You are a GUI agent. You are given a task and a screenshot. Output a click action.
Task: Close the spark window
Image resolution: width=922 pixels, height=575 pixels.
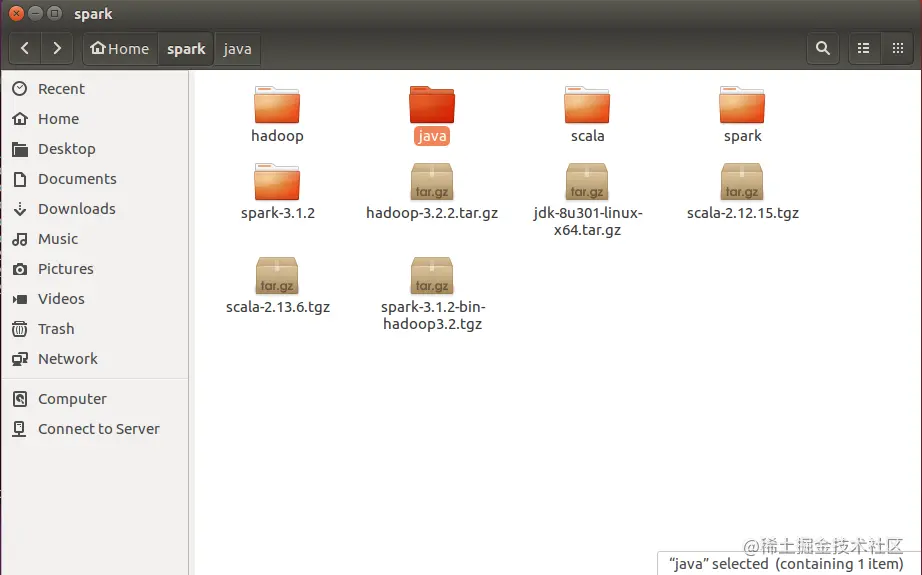click(x=16, y=13)
